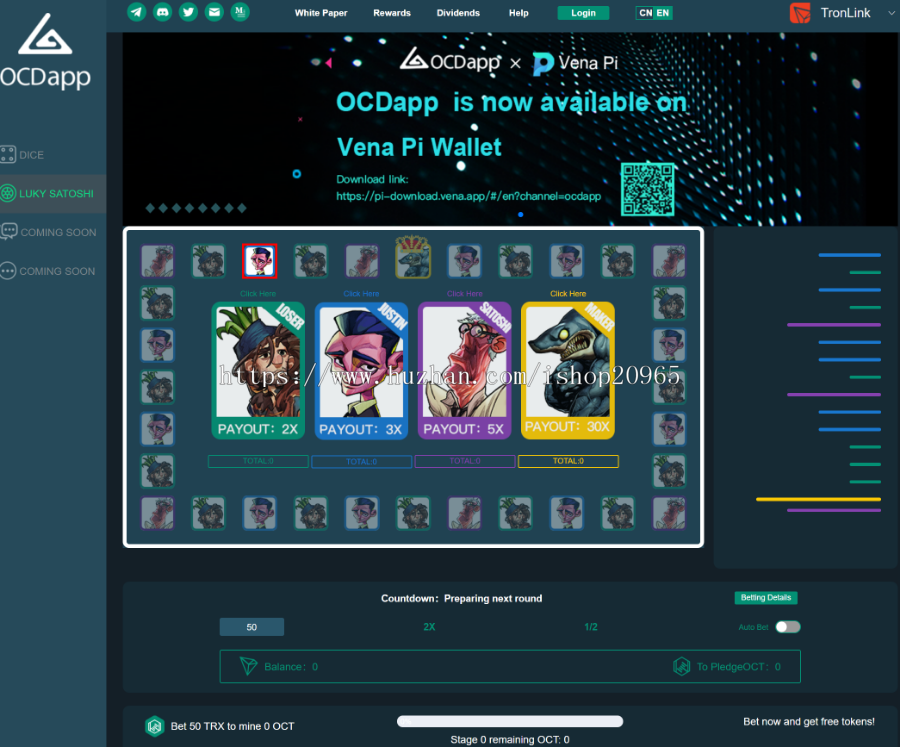Switch language to CN

coord(646,13)
